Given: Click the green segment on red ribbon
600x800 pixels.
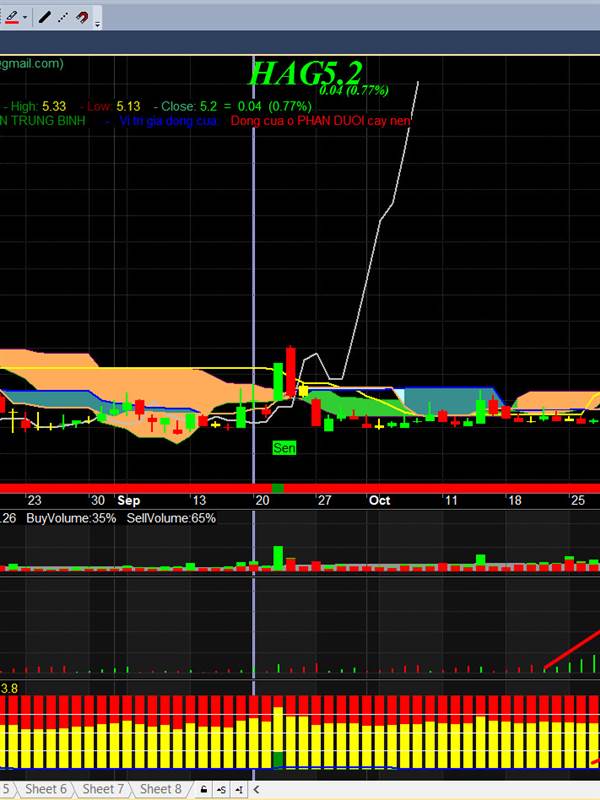Looking at the screenshot, I should point(278,488).
